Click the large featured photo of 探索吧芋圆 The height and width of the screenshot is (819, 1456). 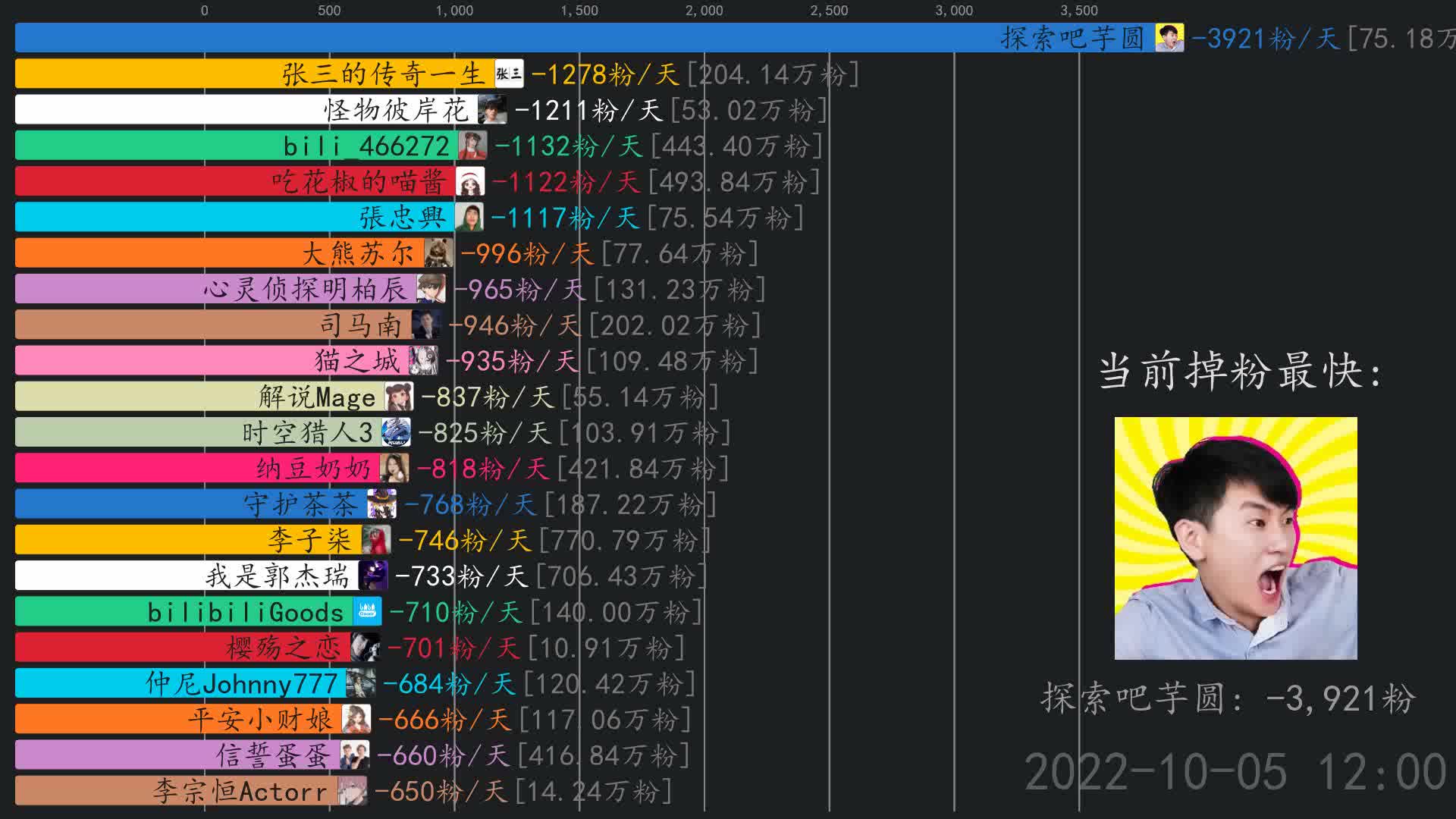[x=1235, y=538]
